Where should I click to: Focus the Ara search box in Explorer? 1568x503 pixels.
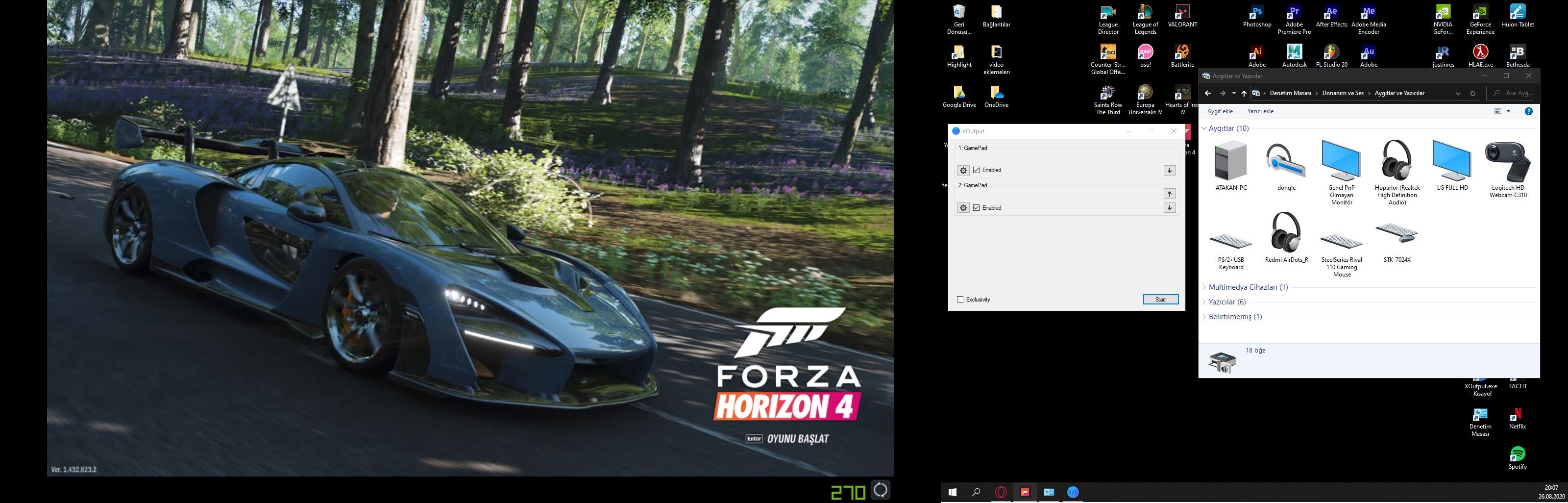point(1510,93)
